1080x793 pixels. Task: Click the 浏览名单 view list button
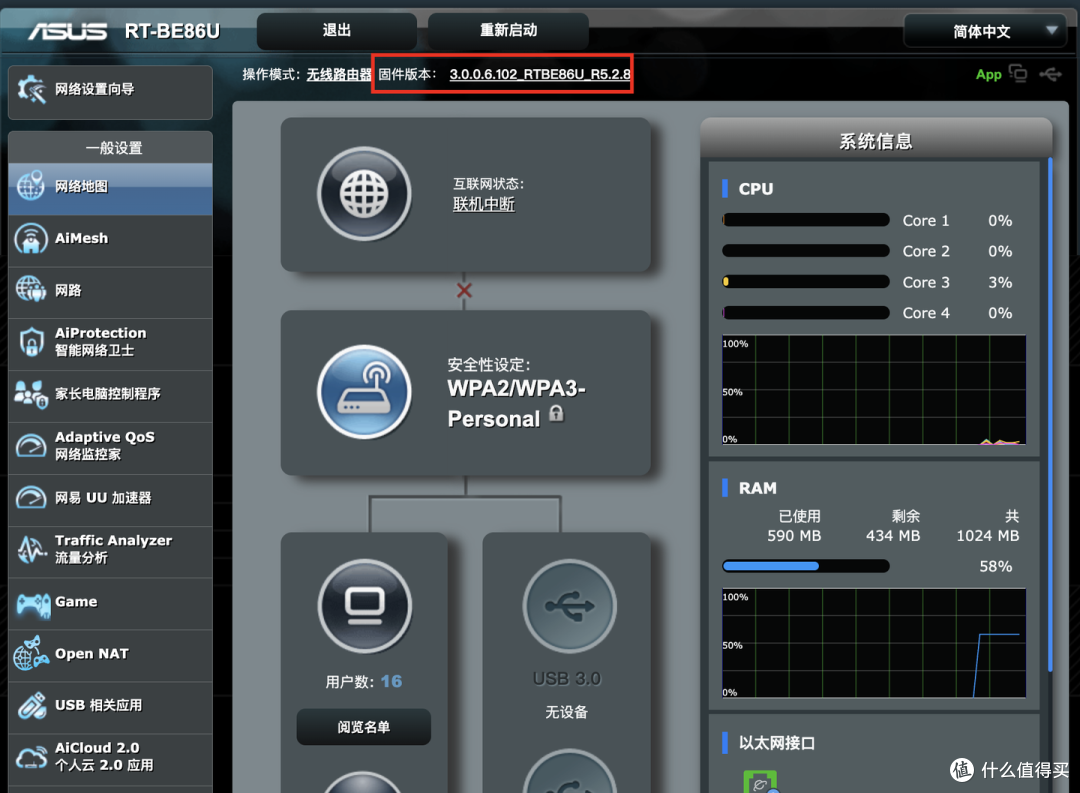coord(364,727)
